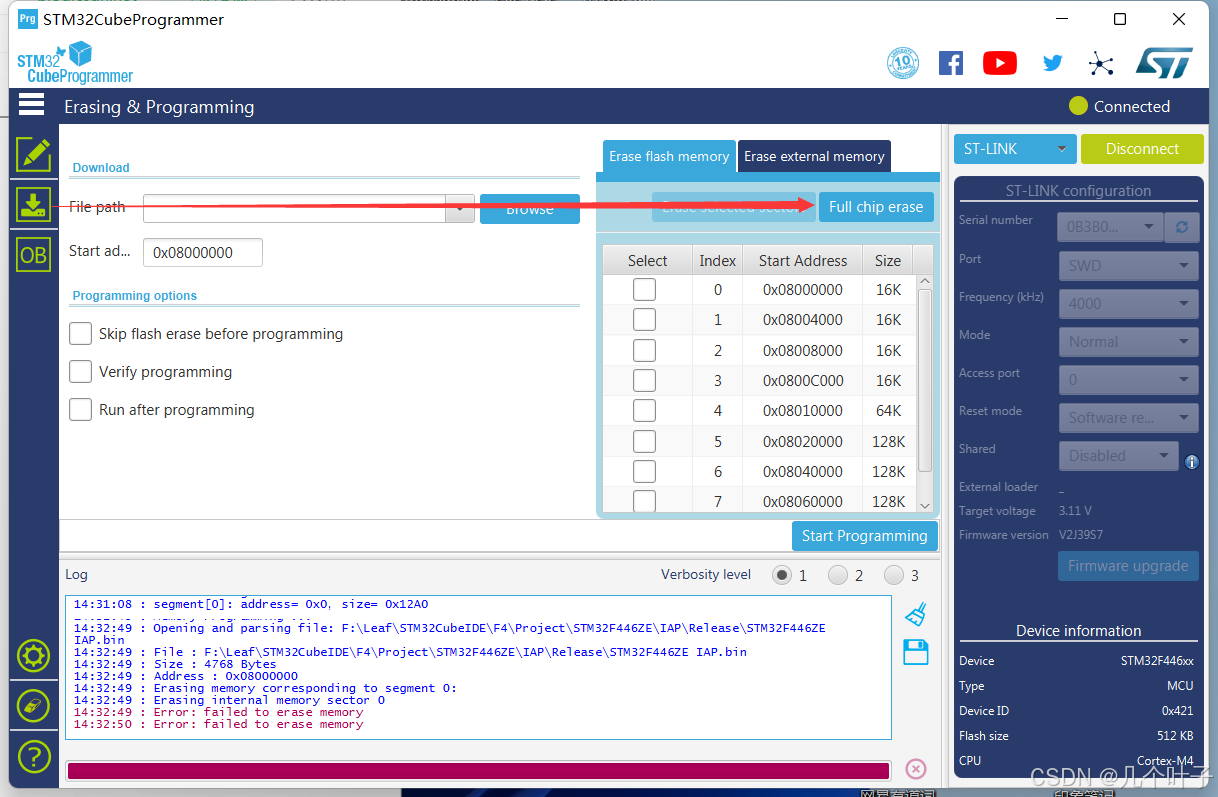Viewport: 1218px width, 797px height.
Task: Click Full chip erase button
Action: point(876,207)
